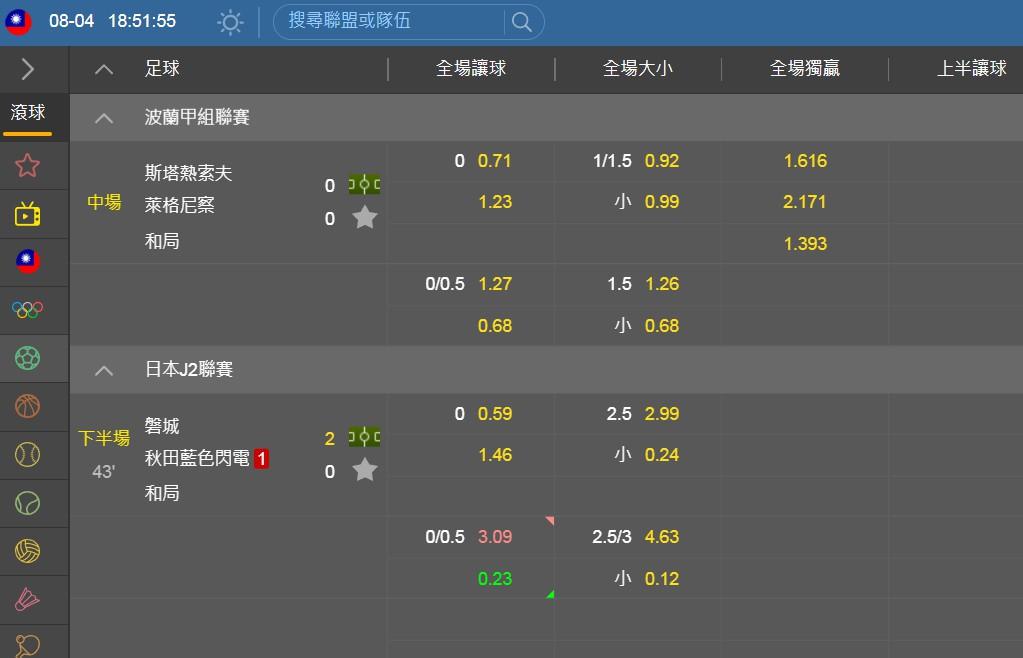Select under odds 0.24
The width and height of the screenshot is (1023, 658).
[662, 455]
